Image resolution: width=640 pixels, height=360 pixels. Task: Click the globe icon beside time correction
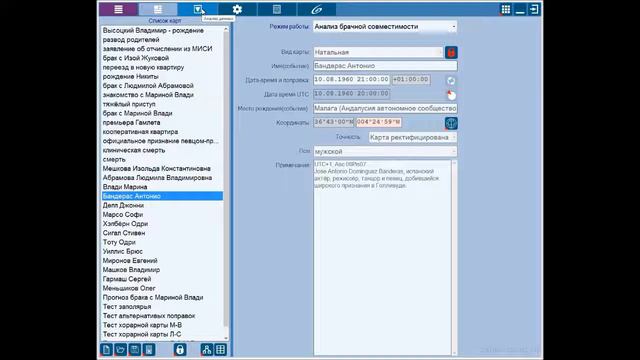pos(451,80)
